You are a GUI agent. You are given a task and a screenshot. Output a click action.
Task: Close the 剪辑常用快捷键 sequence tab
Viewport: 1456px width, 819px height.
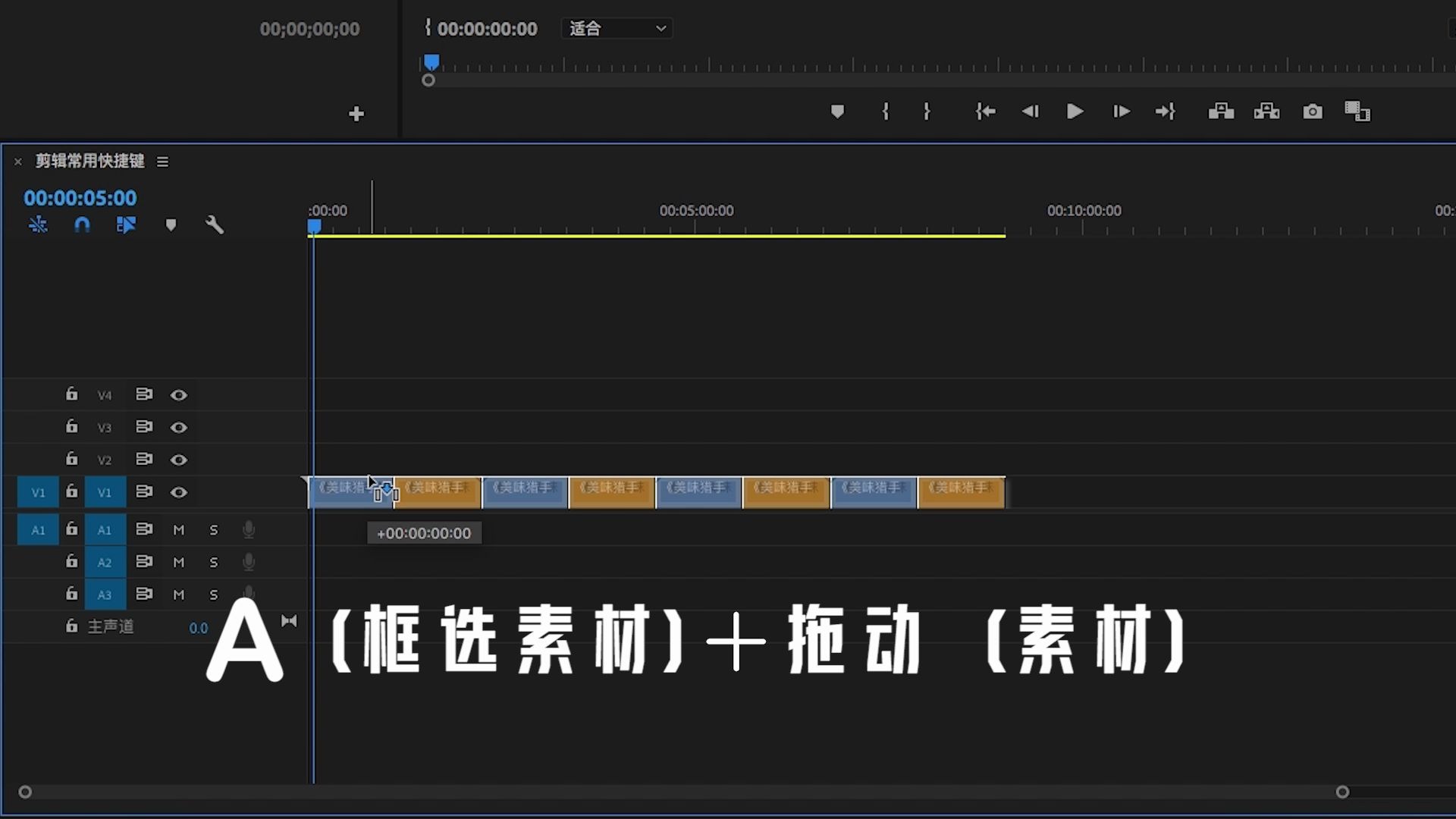point(18,162)
